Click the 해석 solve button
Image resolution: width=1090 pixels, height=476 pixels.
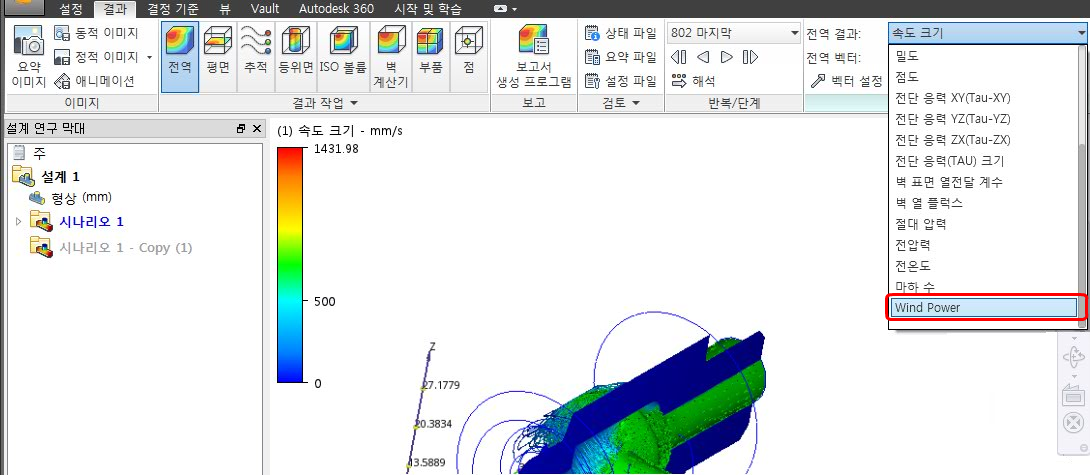(x=694, y=81)
